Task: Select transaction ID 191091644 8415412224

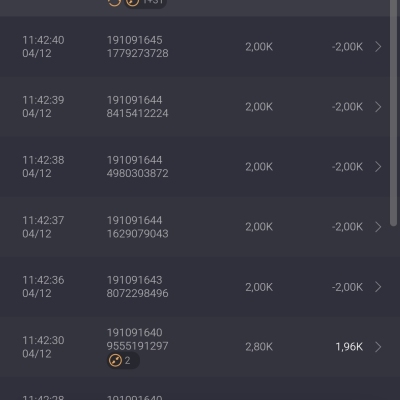Action: pos(137,107)
